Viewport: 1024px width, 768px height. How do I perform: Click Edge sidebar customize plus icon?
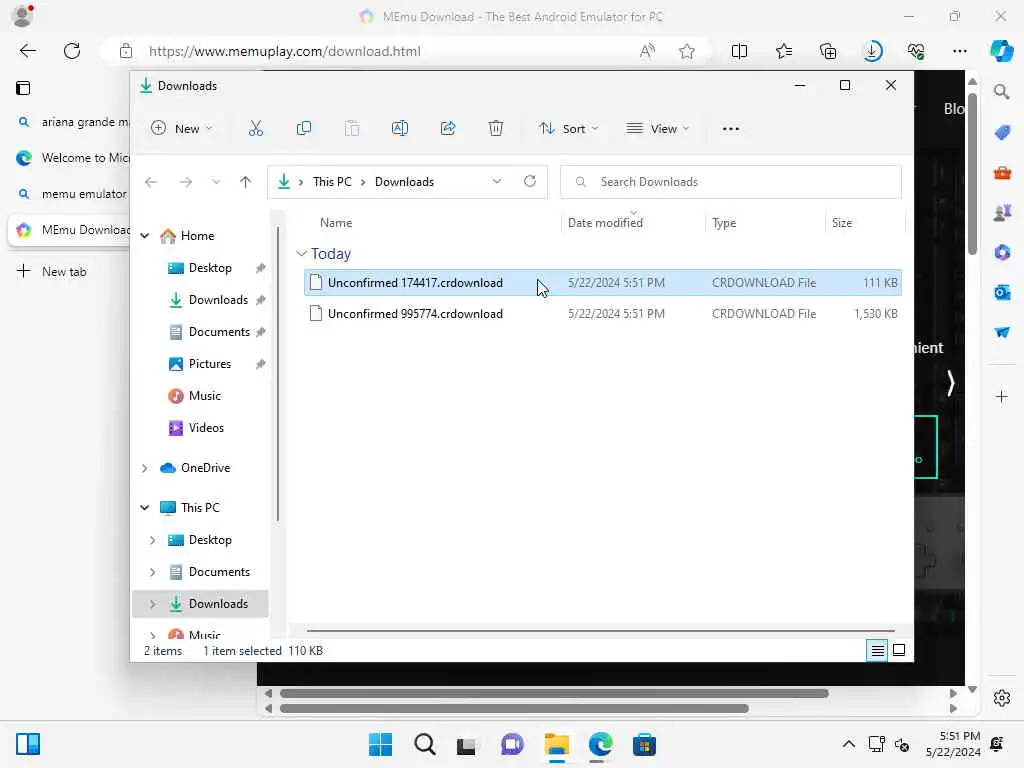[x=1002, y=396]
